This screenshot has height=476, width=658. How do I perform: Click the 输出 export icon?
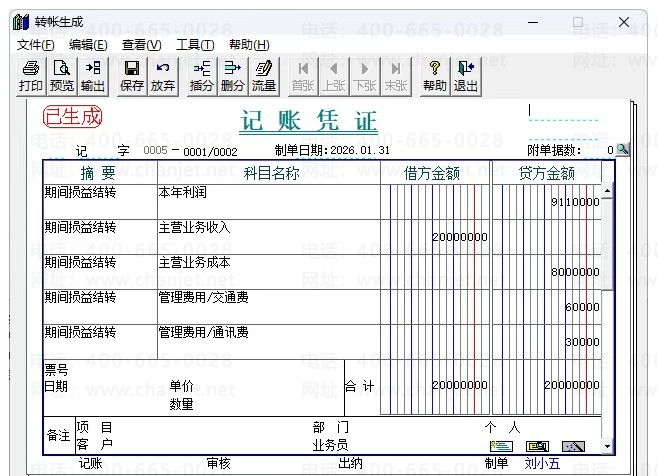[x=93, y=77]
